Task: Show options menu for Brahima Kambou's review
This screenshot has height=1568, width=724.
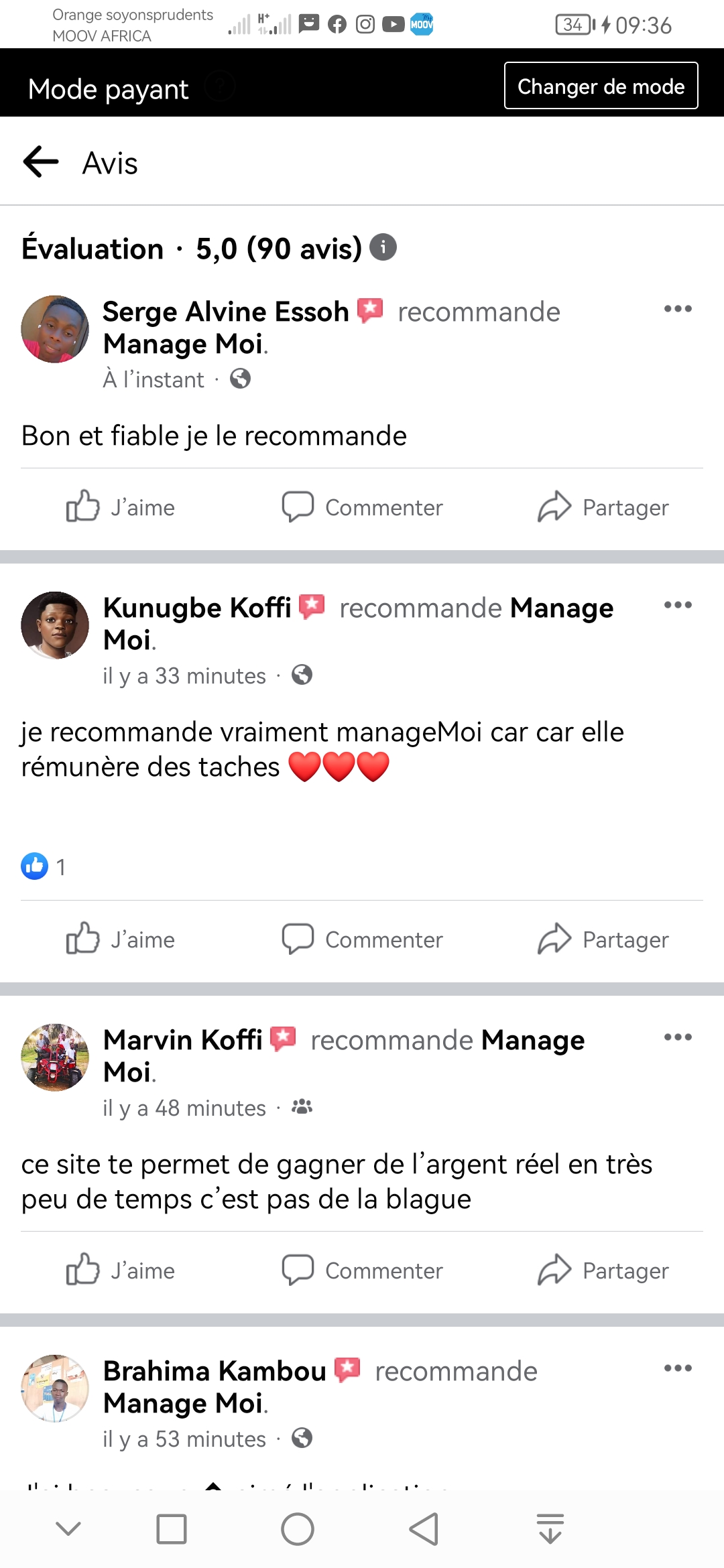Action: tap(677, 1368)
